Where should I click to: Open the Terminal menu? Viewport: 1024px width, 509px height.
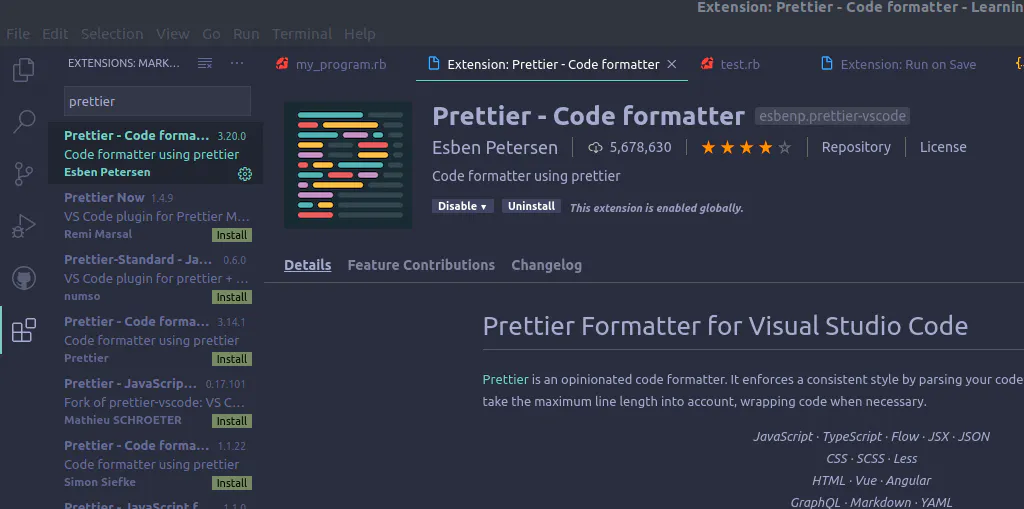[302, 33]
